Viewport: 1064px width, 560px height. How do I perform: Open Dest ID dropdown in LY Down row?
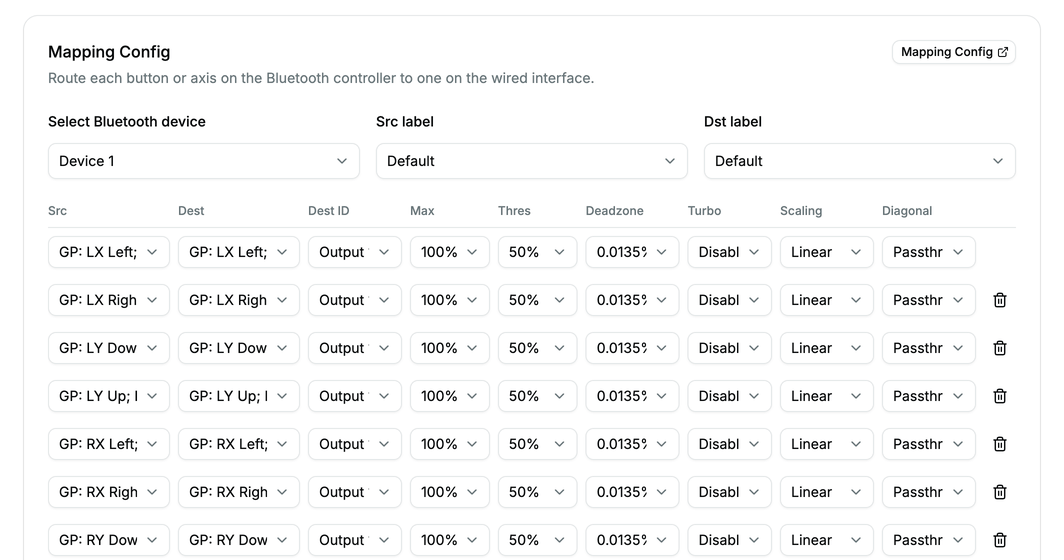[x=355, y=348]
